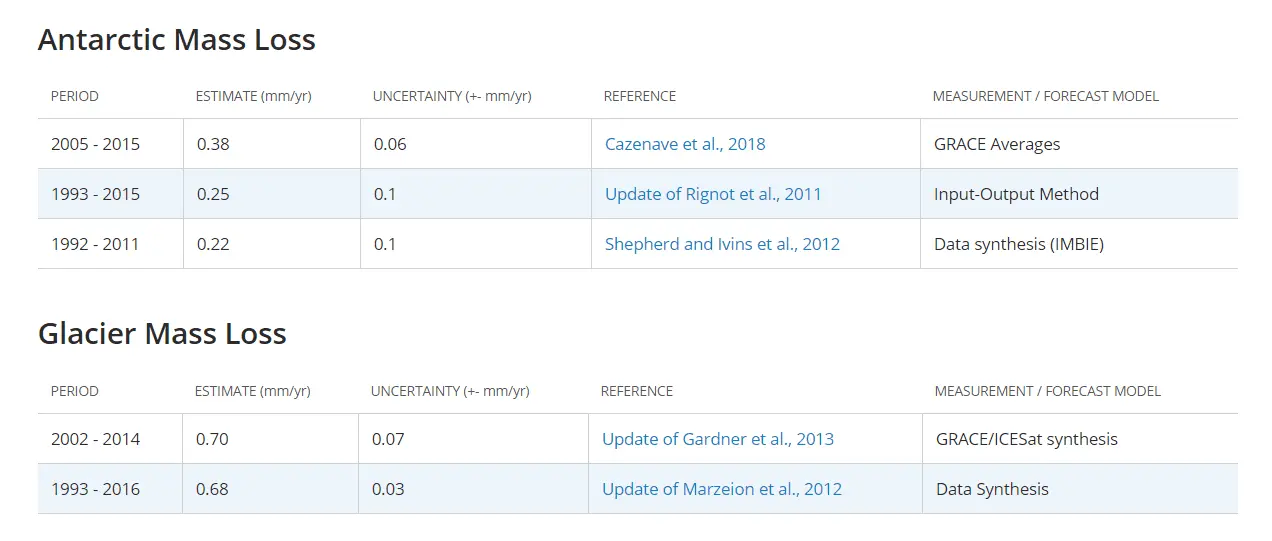Open the Cazenave et al., 2018 reference
Screen dimensions: 1272x541
point(685,144)
